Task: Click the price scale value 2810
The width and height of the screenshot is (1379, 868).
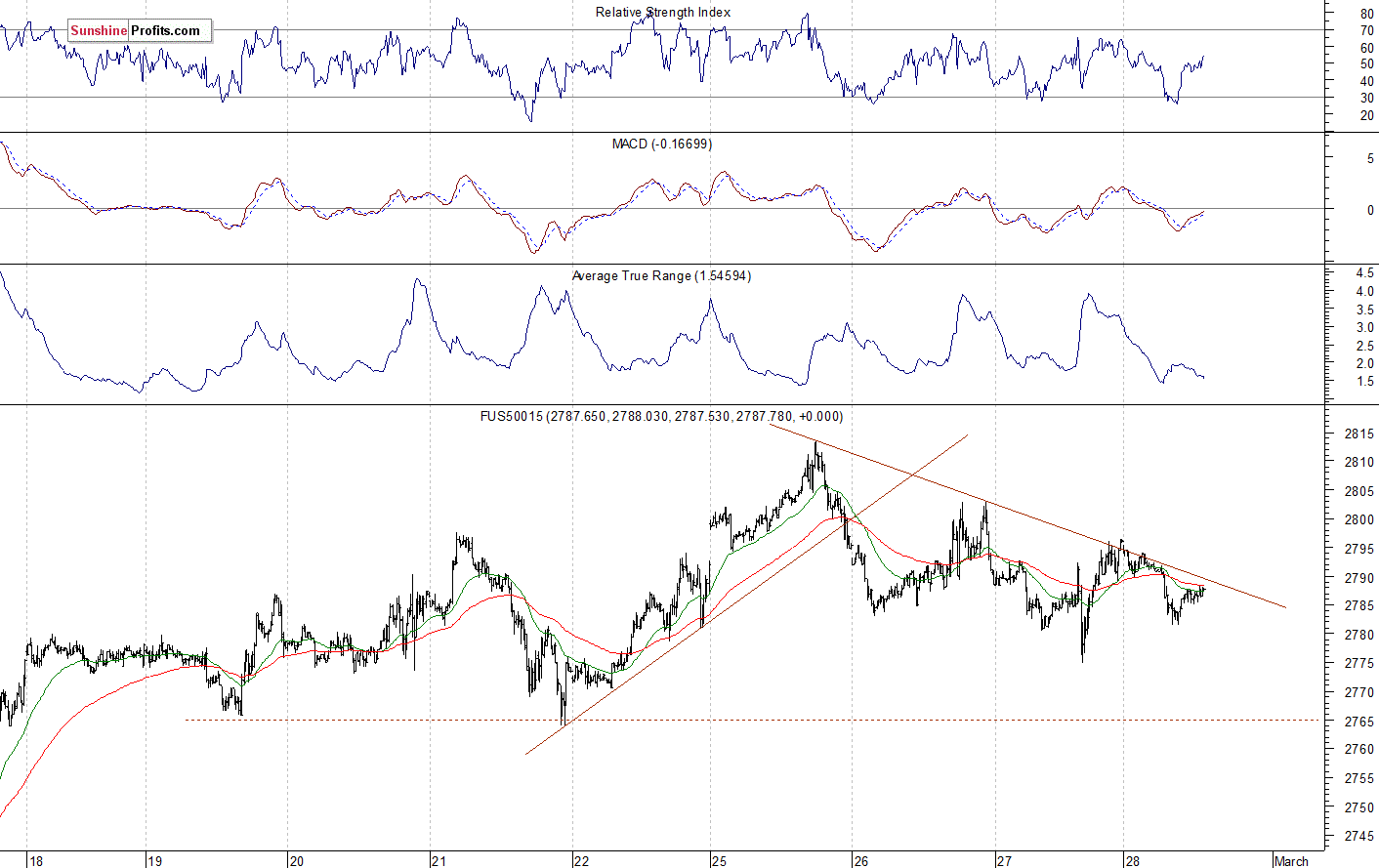Action: pos(1359,462)
